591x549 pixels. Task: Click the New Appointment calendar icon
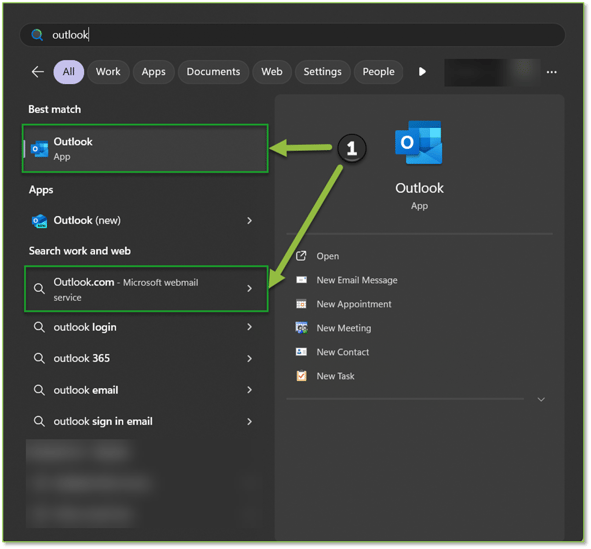tap(301, 304)
